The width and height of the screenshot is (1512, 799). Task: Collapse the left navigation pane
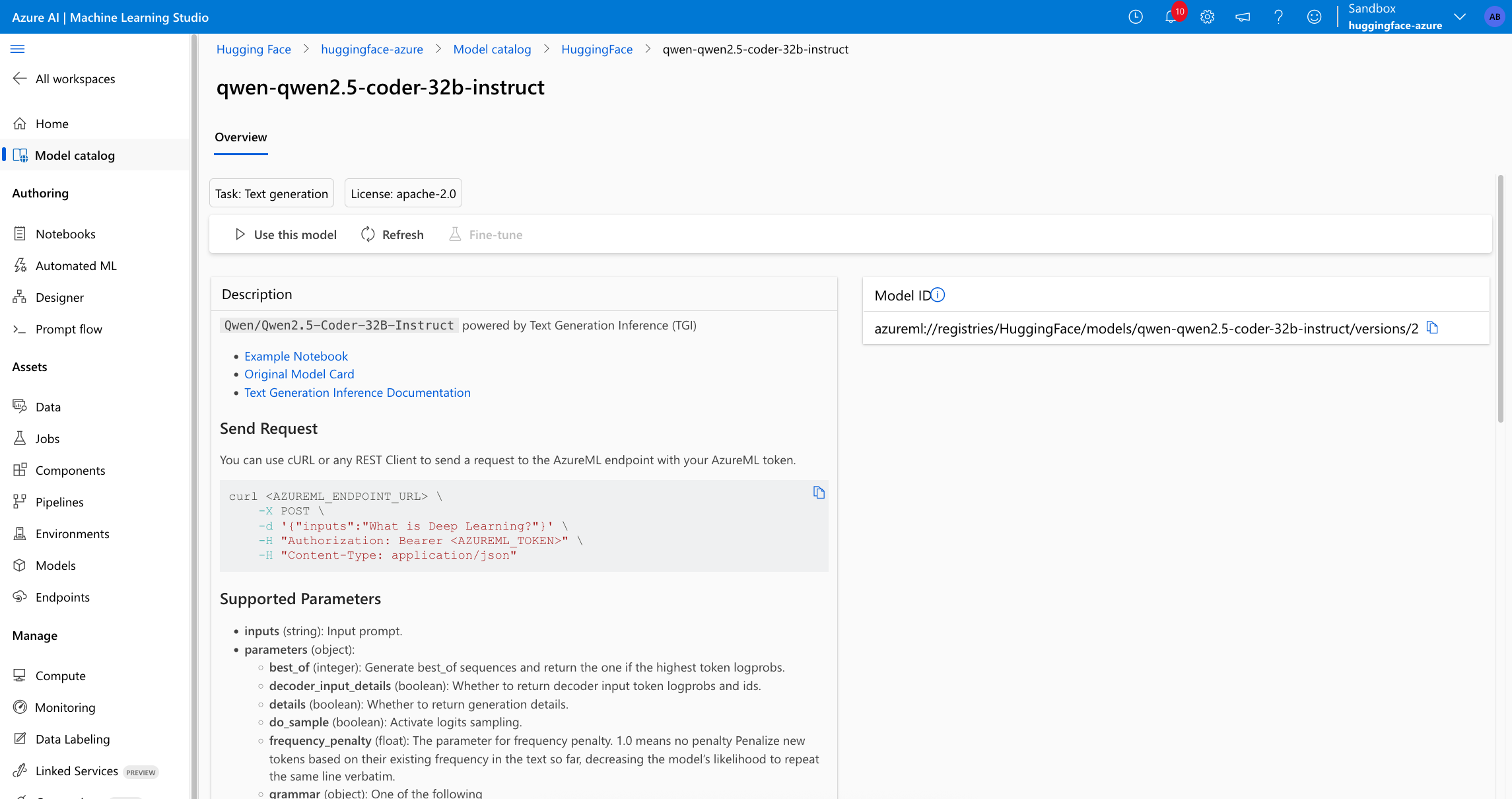coord(18,48)
